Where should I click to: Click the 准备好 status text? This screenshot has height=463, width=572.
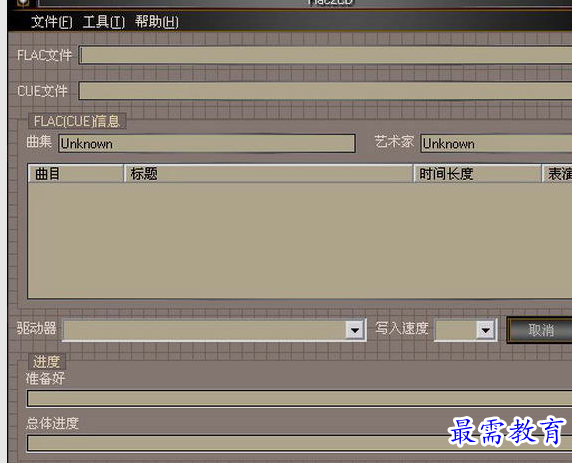45,378
